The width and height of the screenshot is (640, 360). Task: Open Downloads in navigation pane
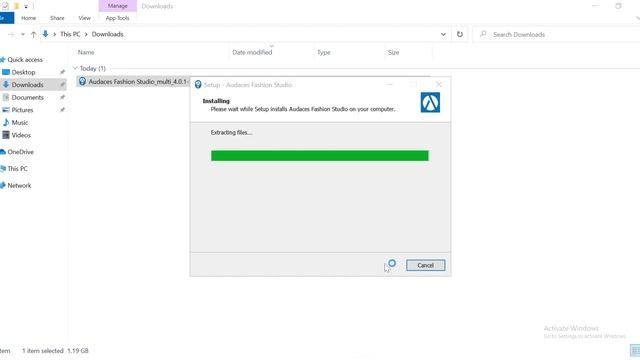click(x=27, y=85)
